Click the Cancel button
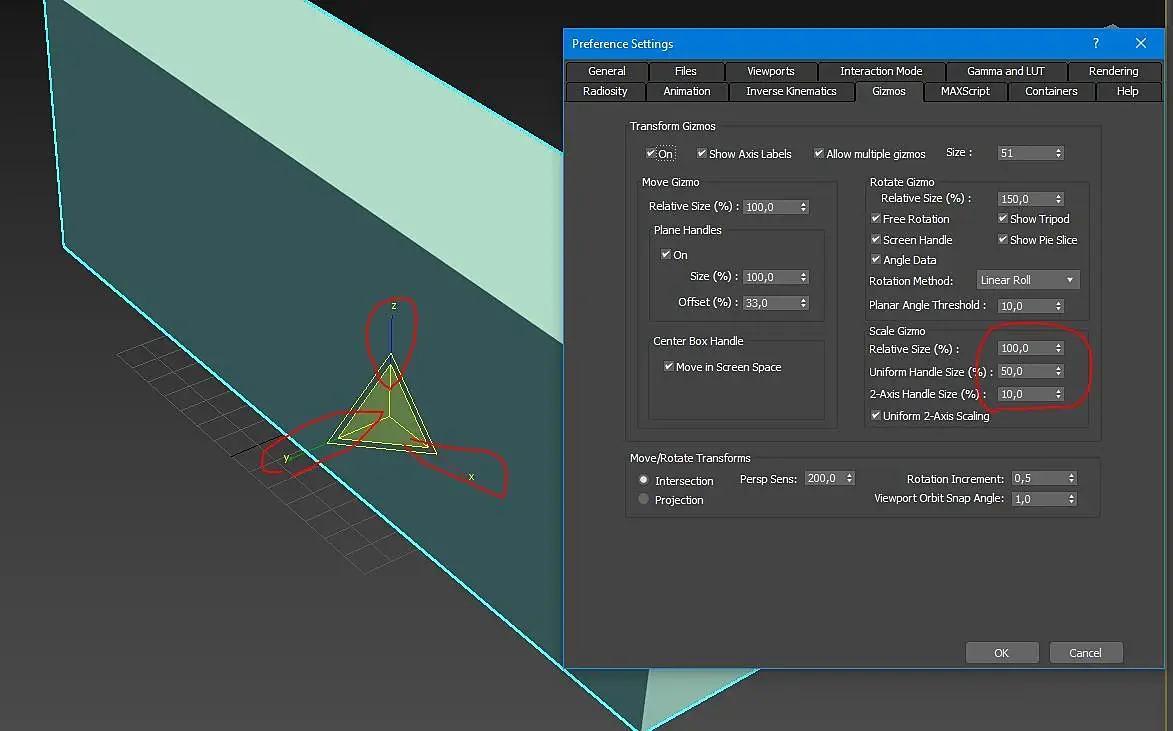1173x731 pixels. (1085, 653)
